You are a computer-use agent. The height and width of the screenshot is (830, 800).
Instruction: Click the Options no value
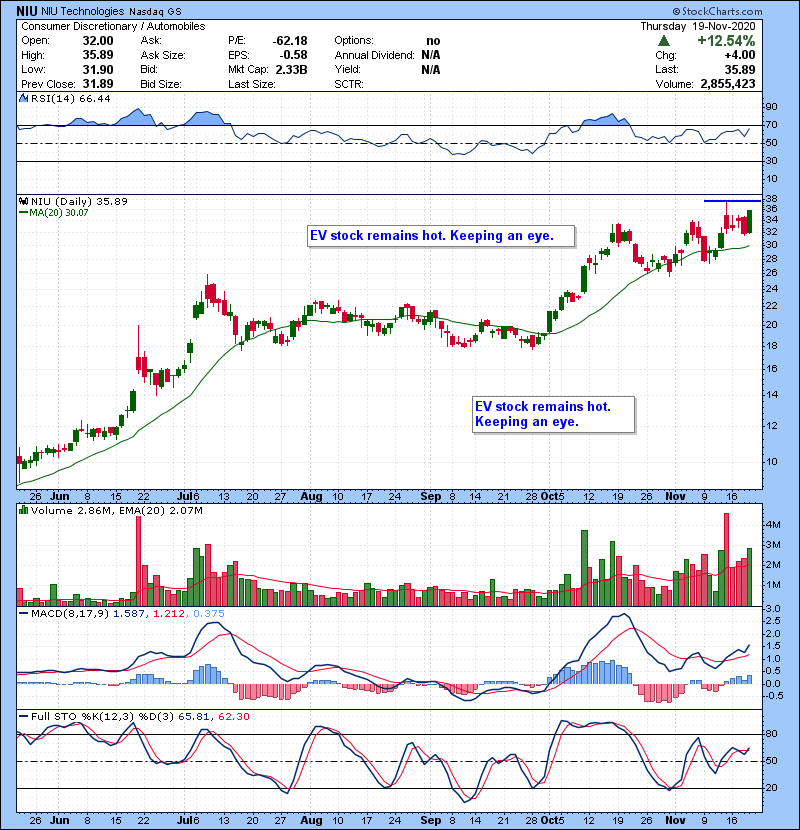coord(433,41)
